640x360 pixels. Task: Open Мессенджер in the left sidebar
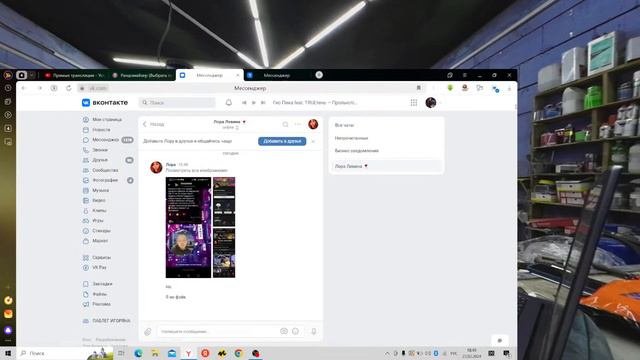(x=107, y=140)
